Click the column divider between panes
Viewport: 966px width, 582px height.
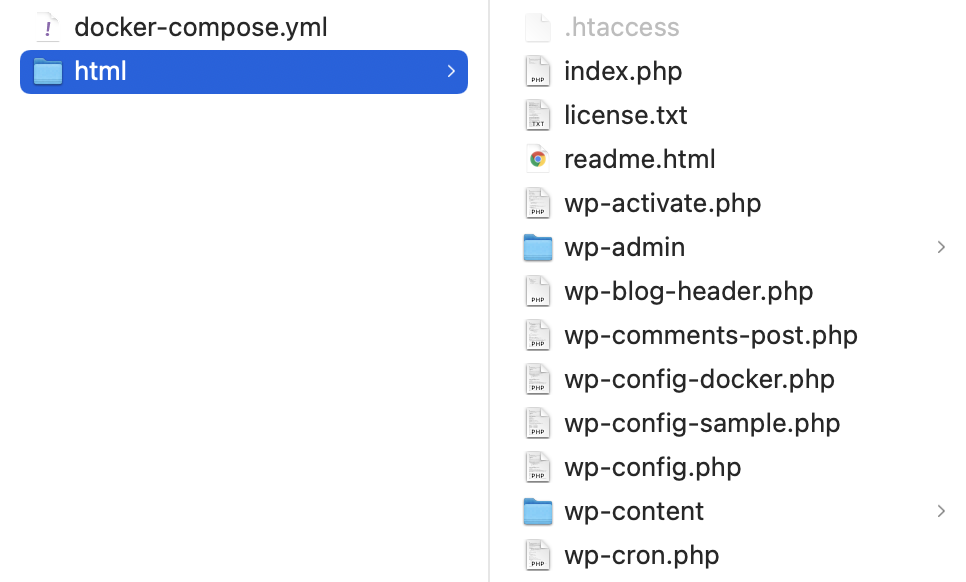point(489,291)
